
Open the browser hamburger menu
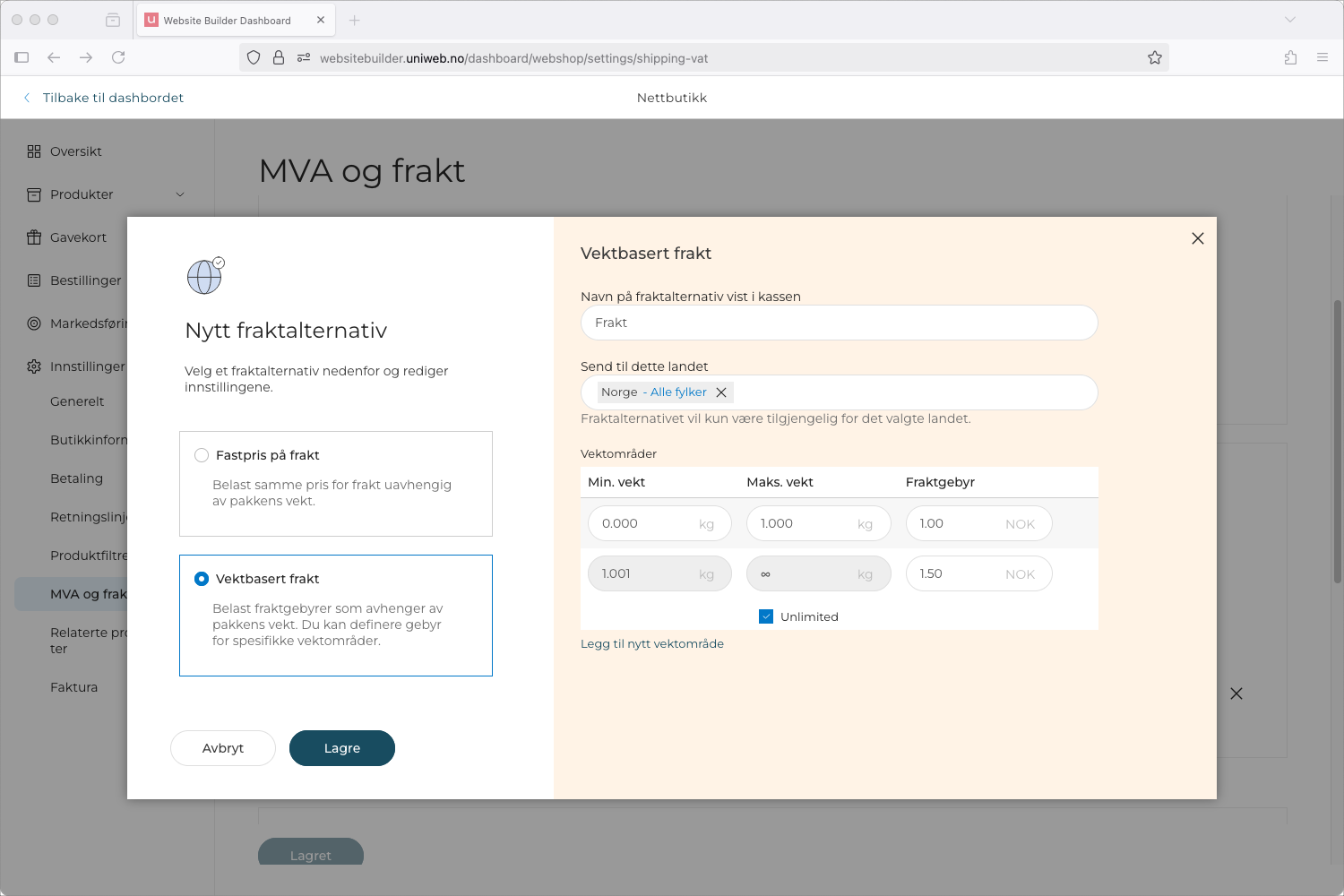point(1322,57)
